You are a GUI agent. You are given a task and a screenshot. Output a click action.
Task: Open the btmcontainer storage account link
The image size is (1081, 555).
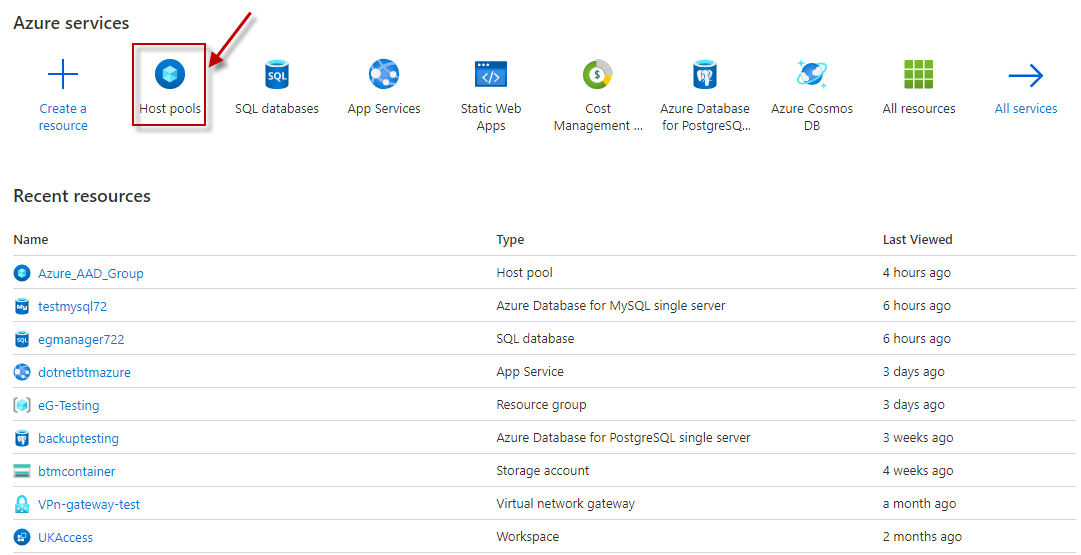[x=77, y=472]
